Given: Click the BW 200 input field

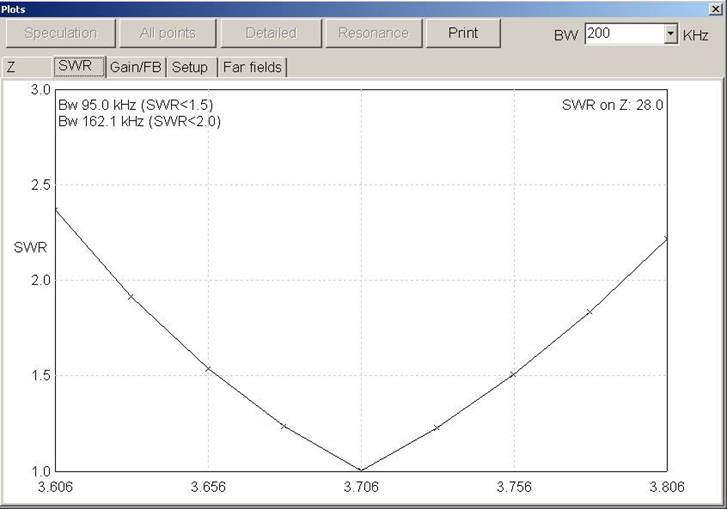Looking at the screenshot, I should click(624, 34).
